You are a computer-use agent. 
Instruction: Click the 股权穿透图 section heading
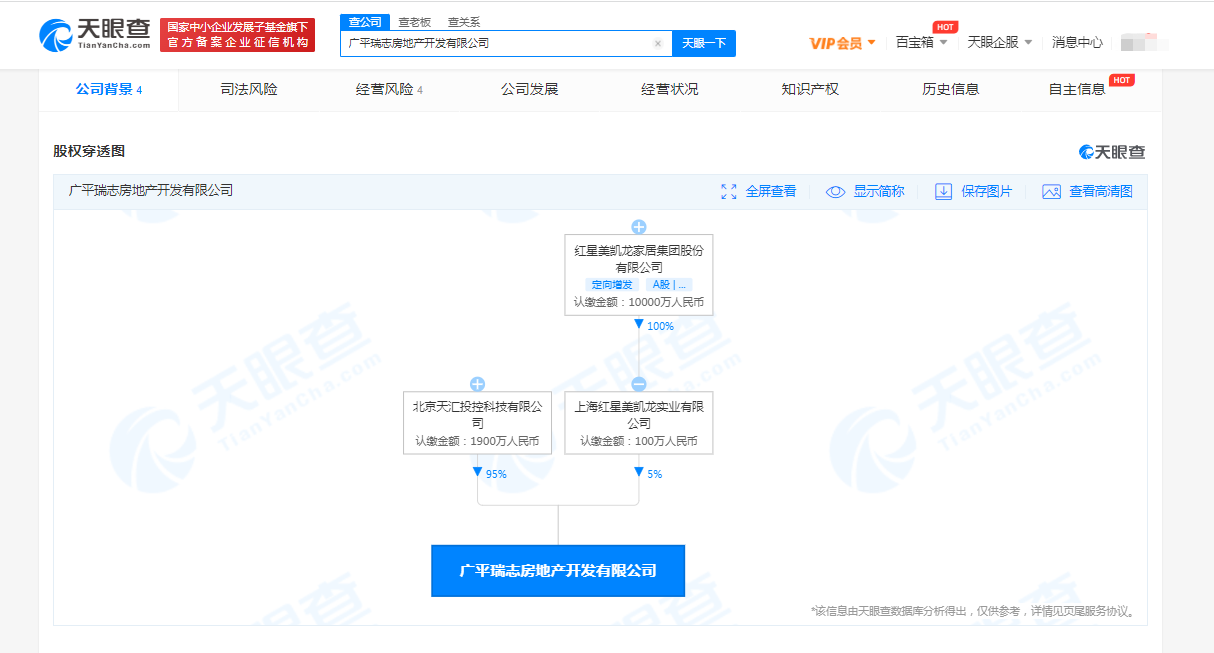point(89,151)
